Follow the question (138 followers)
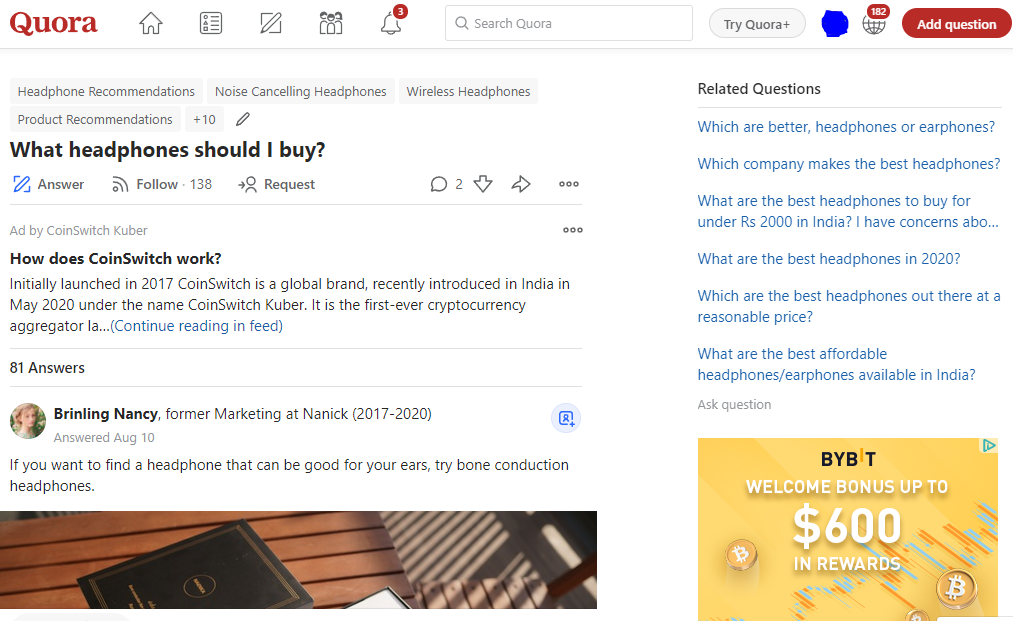The image size is (1013, 621). (x=162, y=184)
